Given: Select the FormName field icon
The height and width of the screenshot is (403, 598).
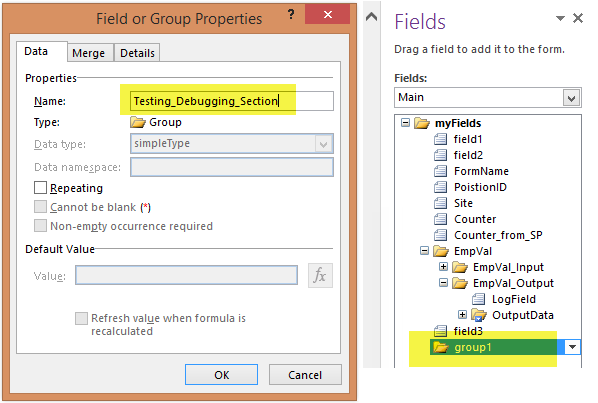Looking at the screenshot, I should tap(440, 171).
